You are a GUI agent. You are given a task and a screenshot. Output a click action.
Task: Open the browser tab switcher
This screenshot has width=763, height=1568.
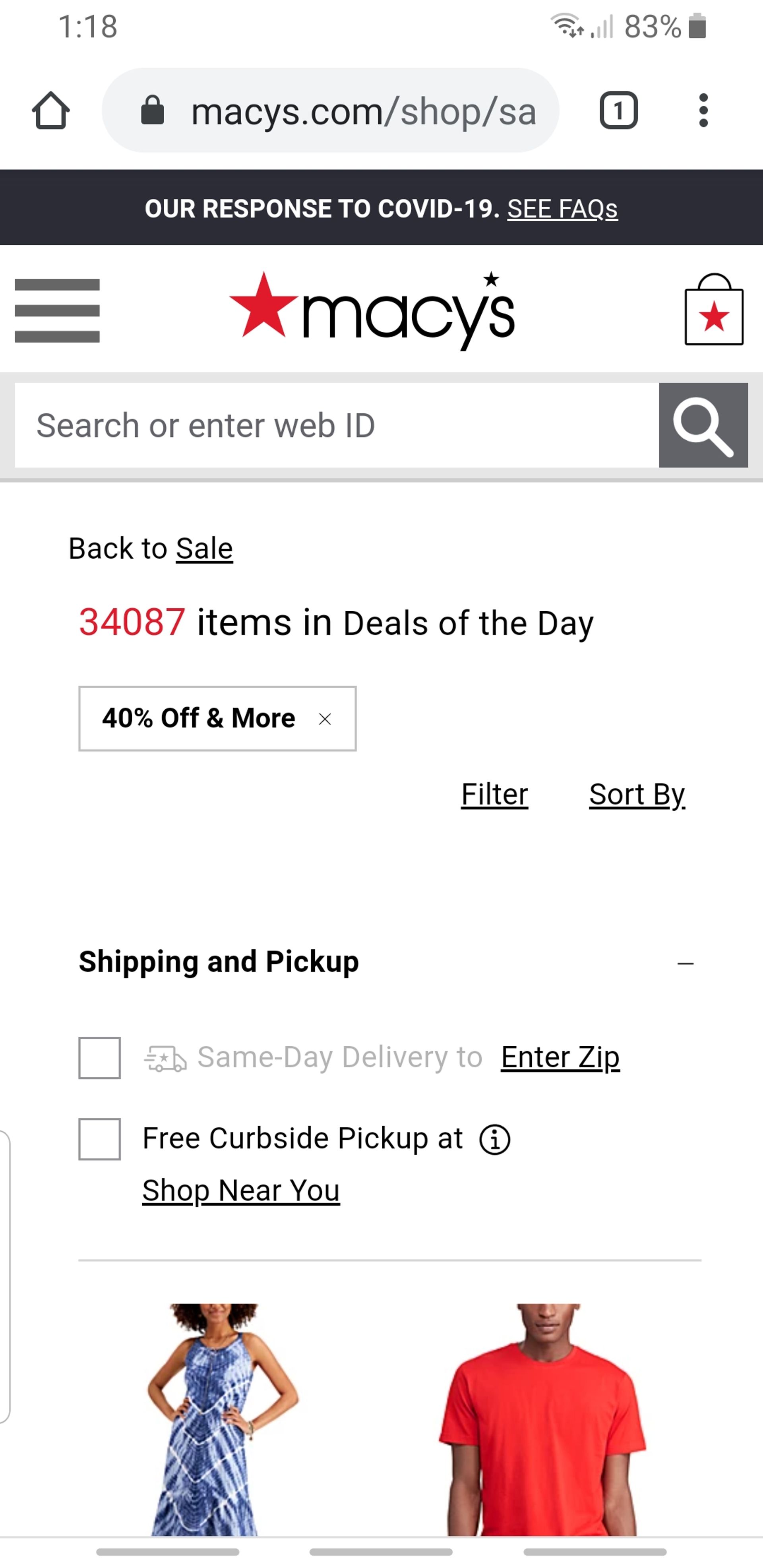click(x=618, y=111)
